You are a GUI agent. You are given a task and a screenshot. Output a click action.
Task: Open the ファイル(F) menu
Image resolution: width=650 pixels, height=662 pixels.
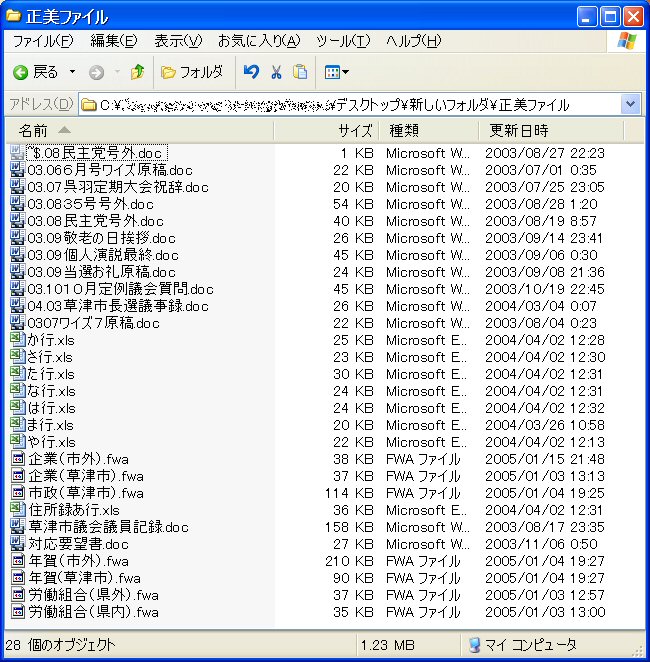pyautogui.click(x=42, y=41)
